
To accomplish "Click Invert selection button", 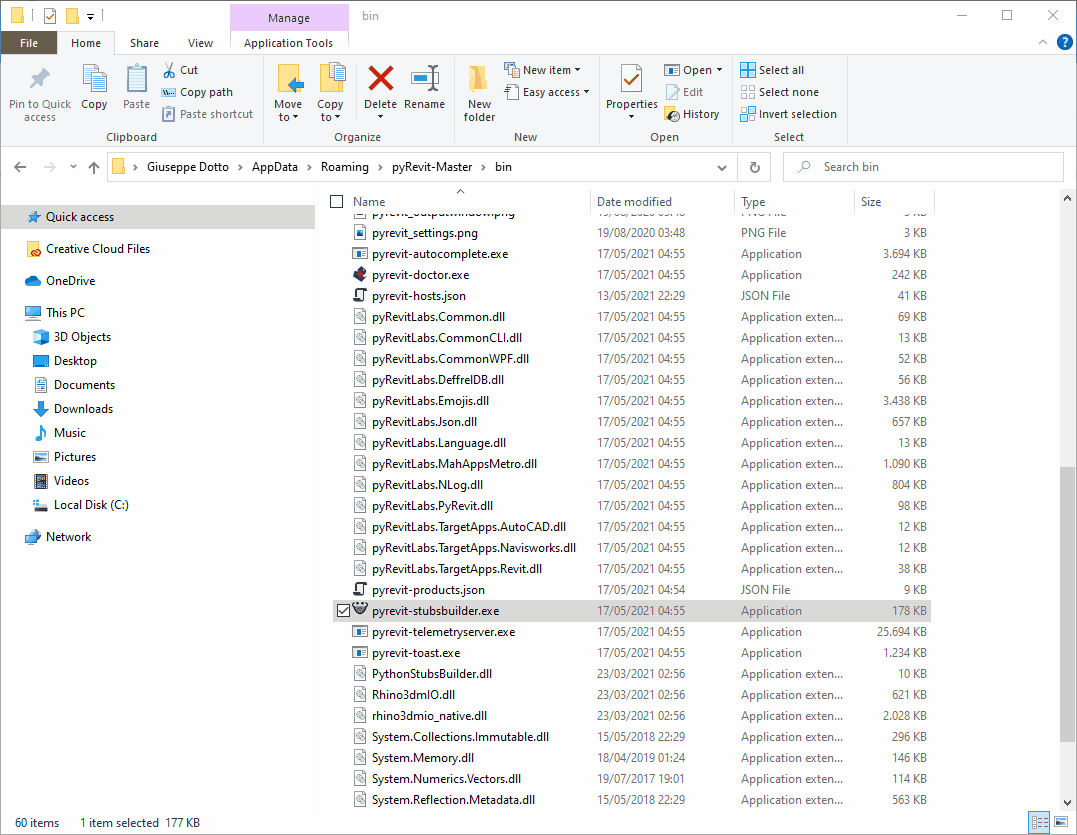I will [x=789, y=114].
